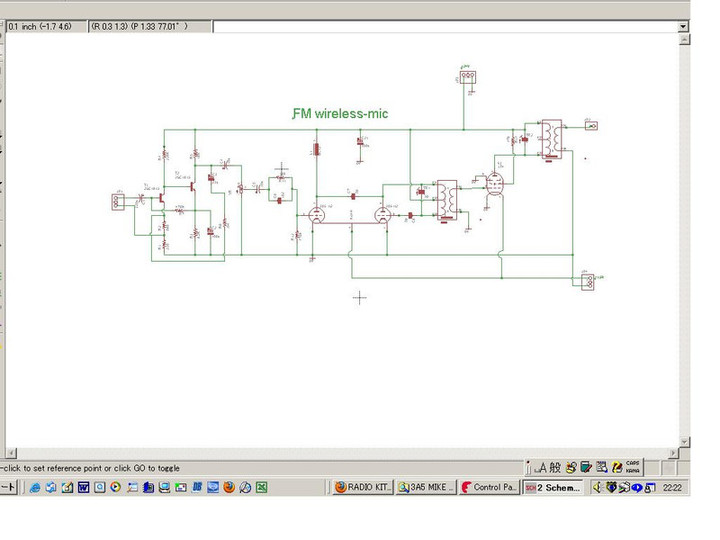720x540 pixels.
Task: Click the vertical scrollbar up arrow
Action: click(x=684, y=40)
